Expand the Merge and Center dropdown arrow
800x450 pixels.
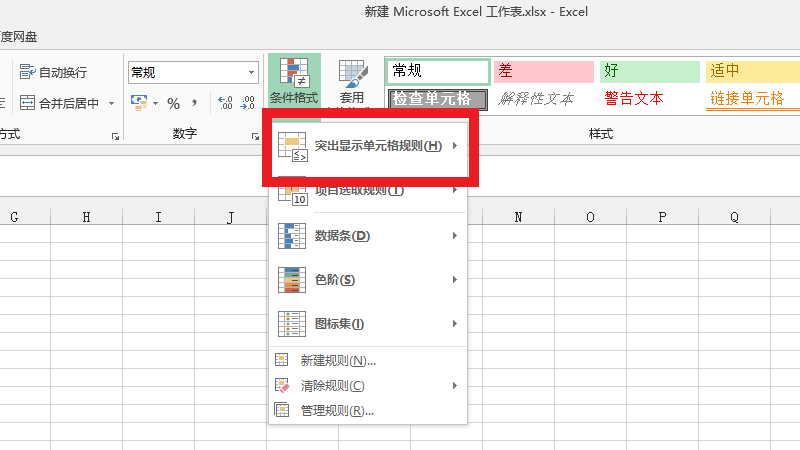111,103
